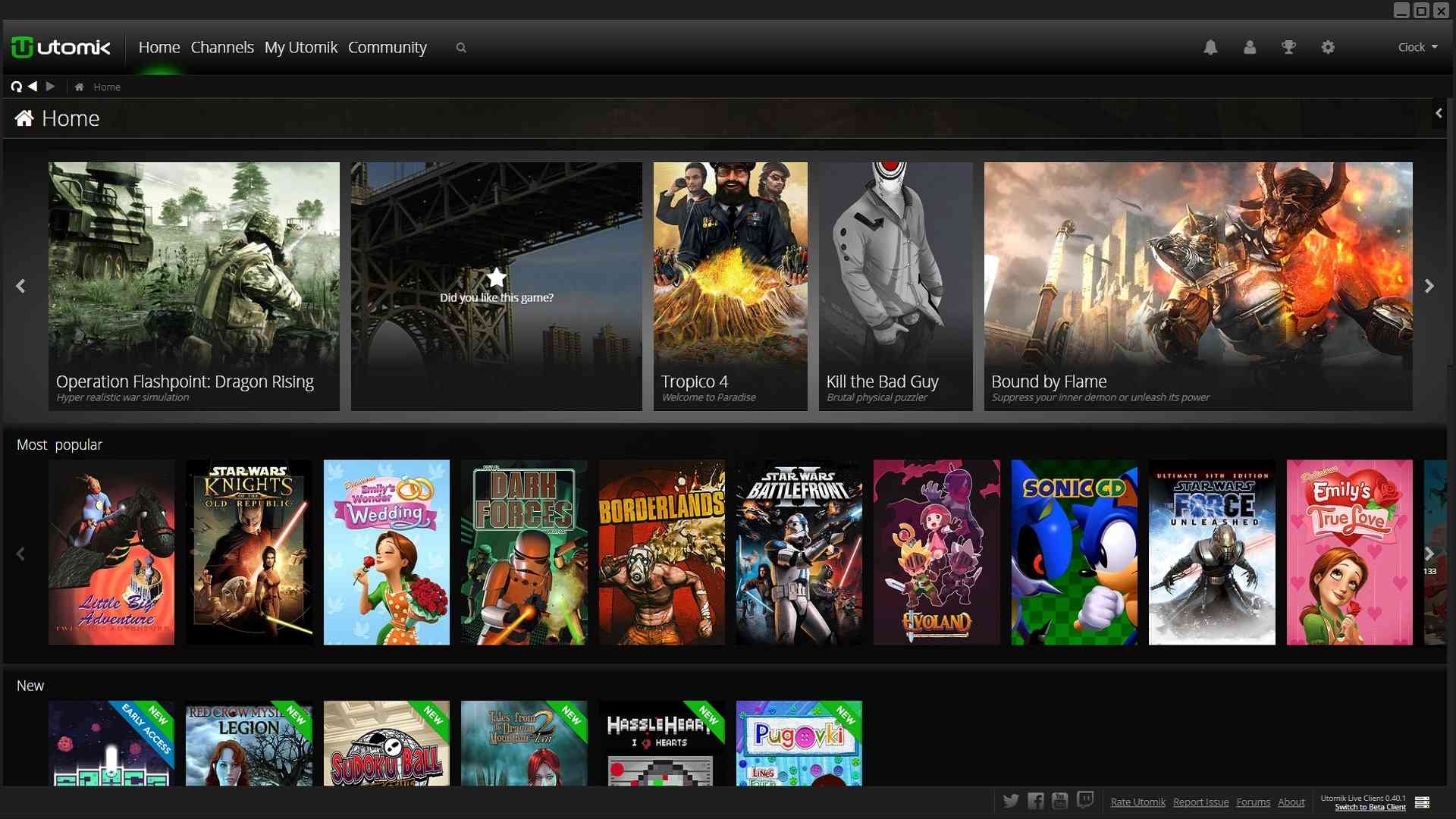Expand the Clock account dropdown
This screenshot has width=1456, height=819.
click(x=1417, y=48)
